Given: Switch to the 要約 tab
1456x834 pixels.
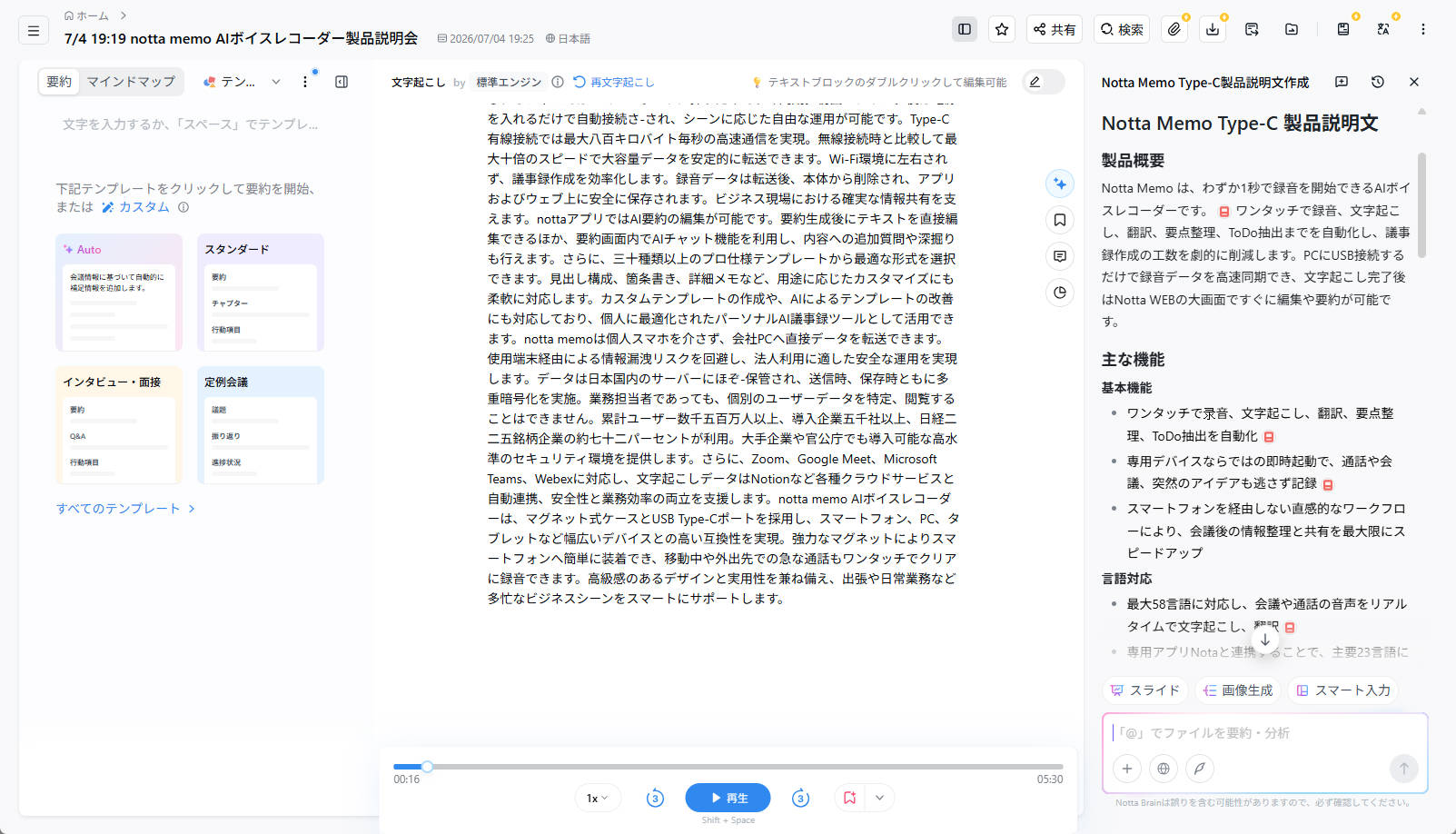Looking at the screenshot, I should 59,82.
